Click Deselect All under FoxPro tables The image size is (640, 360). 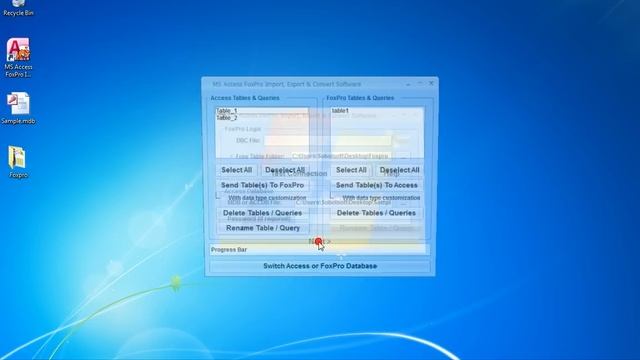[399, 170]
